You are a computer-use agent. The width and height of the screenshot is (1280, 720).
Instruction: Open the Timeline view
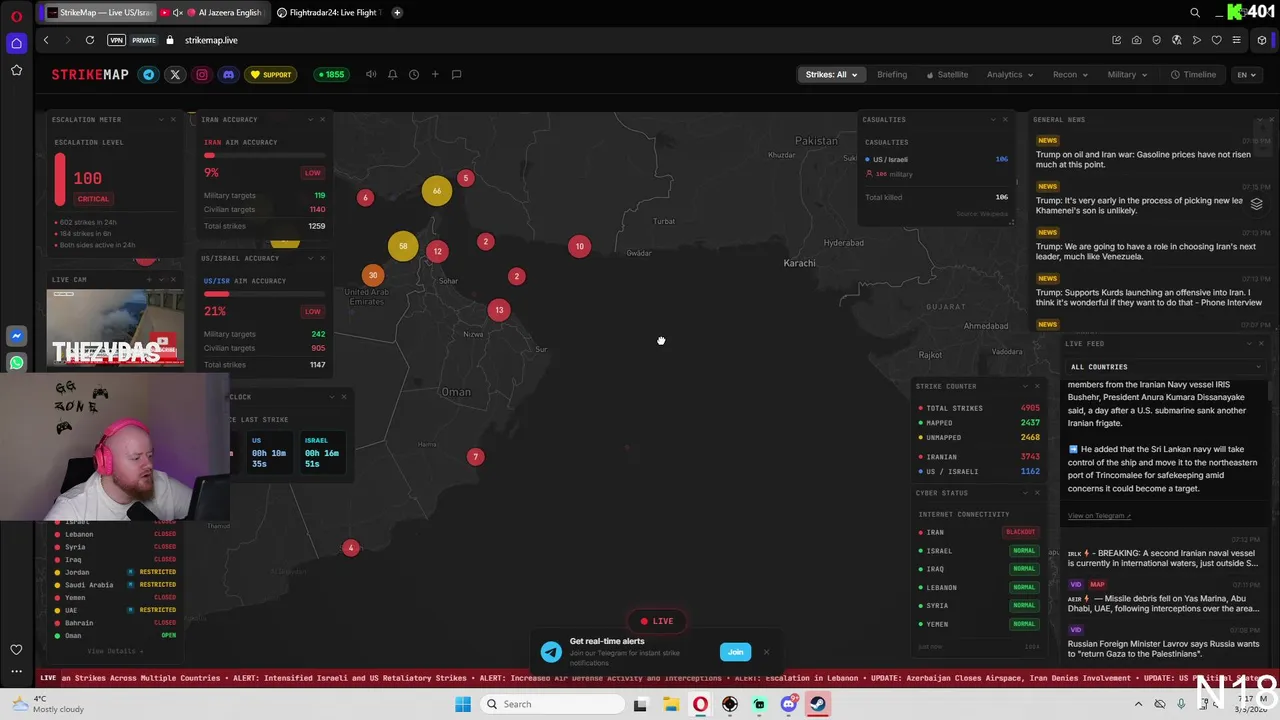[x=1194, y=74]
